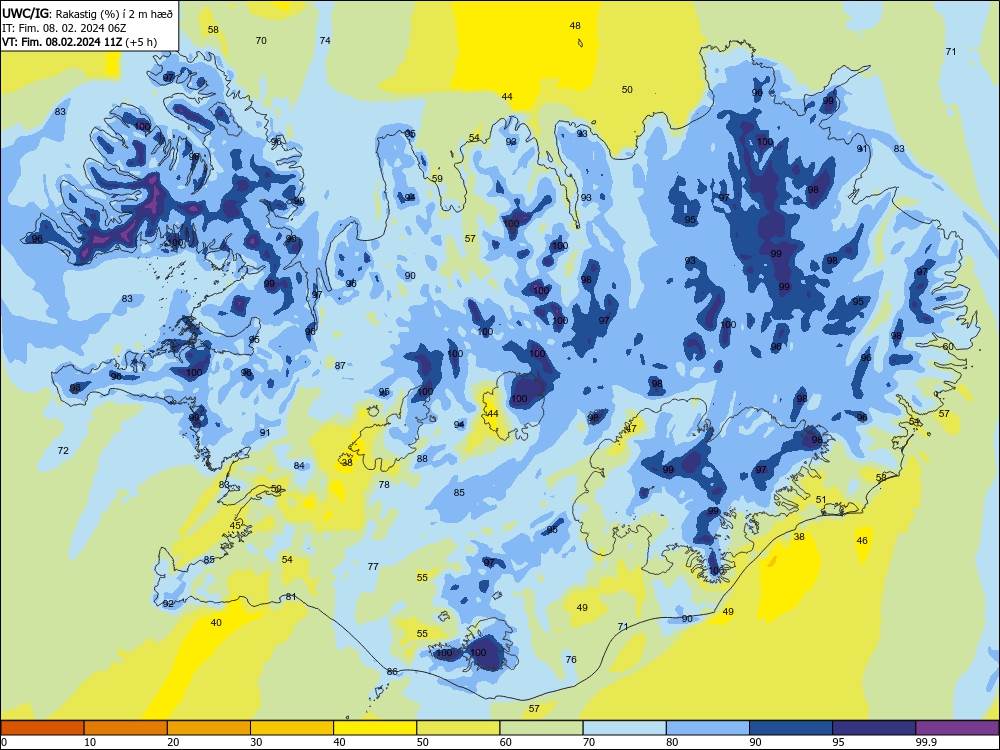The height and width of the screenshot is (750, 1000).
Task: Click the '77' humidity value on map
Action: (373, 566)
